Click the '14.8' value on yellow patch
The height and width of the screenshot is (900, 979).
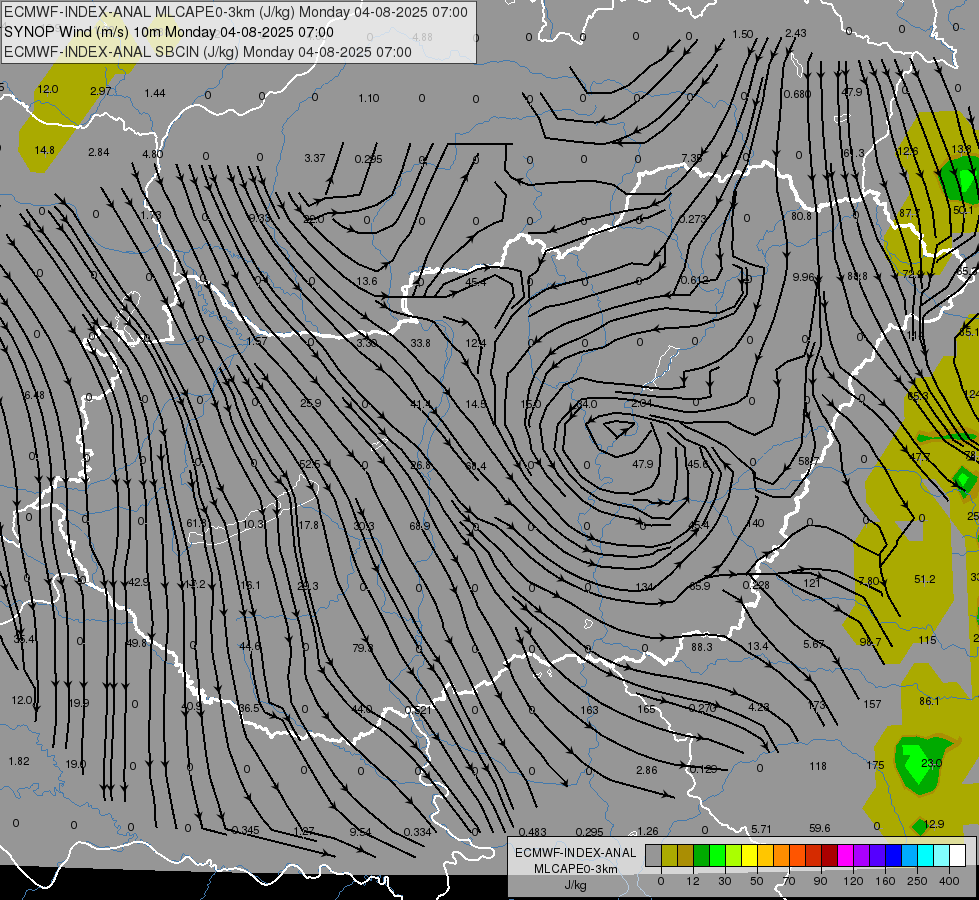click(44, 150)
